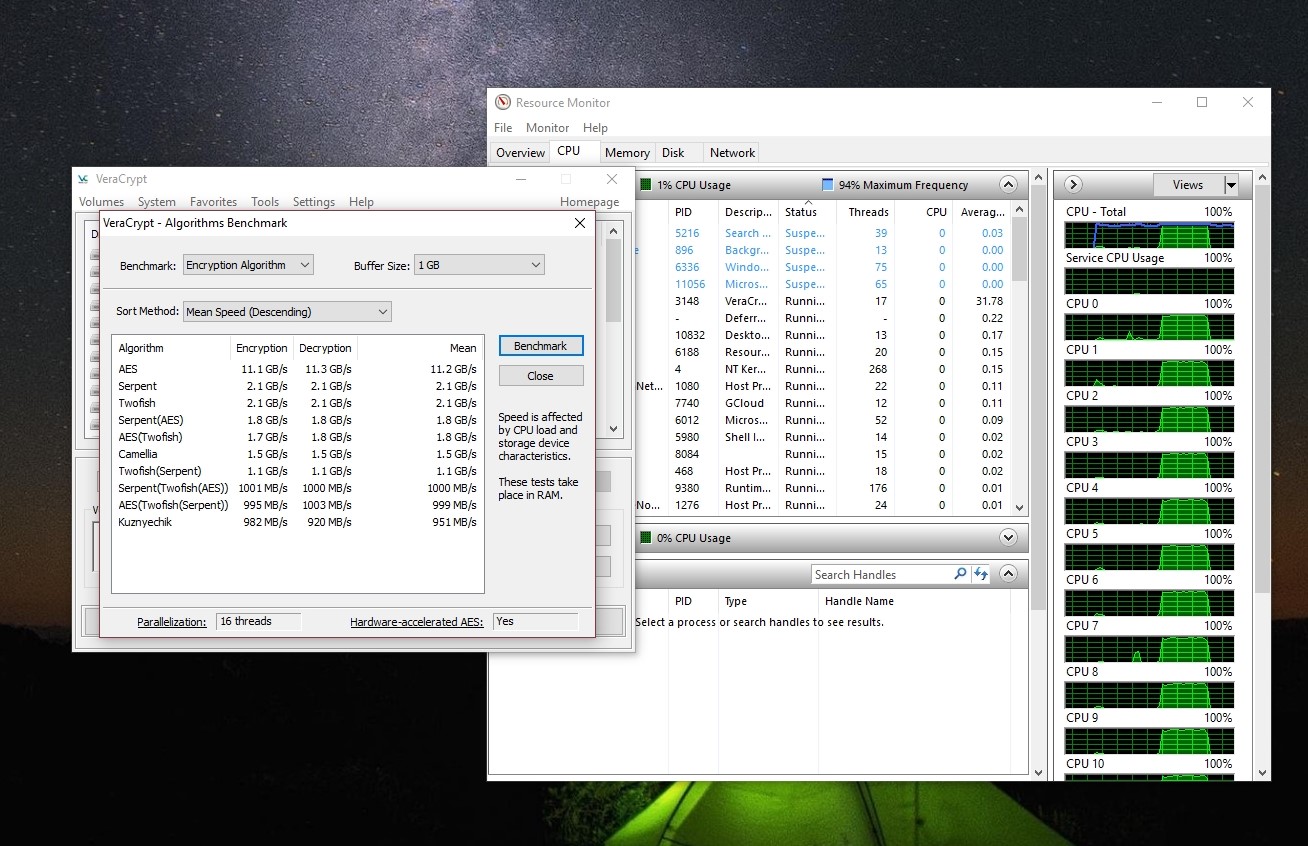Screen dimensions: 1308x846
Task: Open the Help menu in Resource Monitor
Action: coord(595,128)
